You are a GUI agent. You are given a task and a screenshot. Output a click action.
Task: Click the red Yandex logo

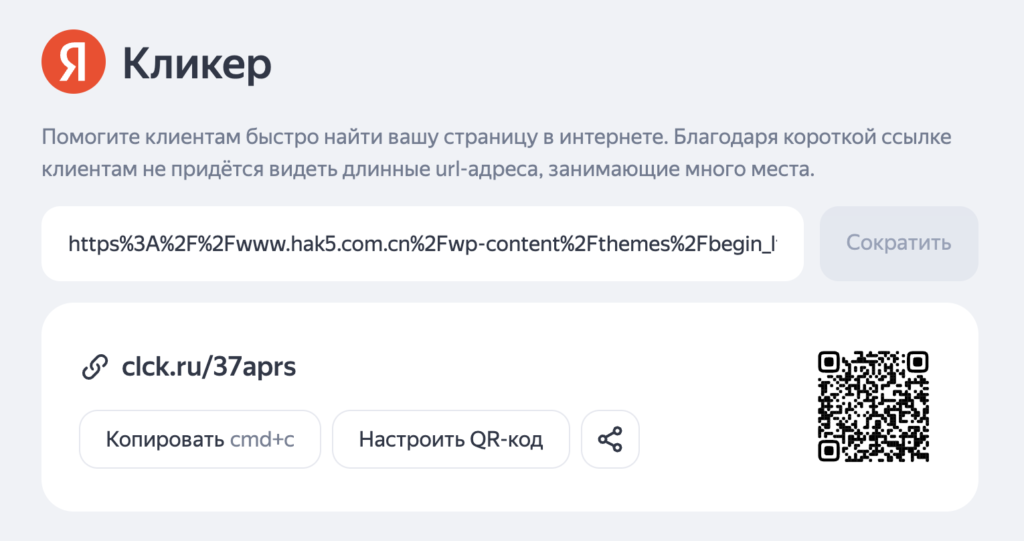click(73, 61)
